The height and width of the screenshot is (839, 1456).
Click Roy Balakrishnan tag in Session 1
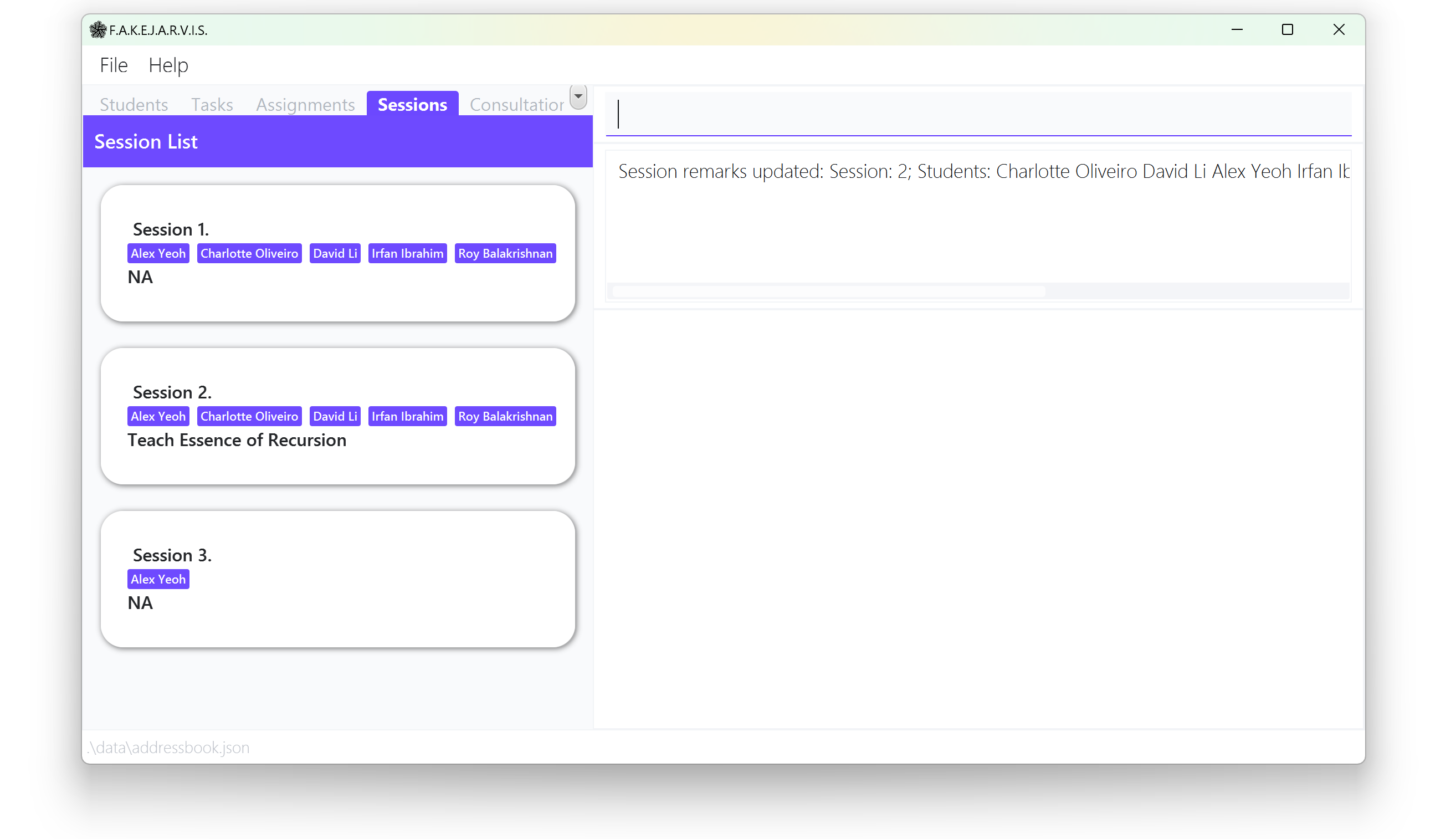(x=505, y=253)
